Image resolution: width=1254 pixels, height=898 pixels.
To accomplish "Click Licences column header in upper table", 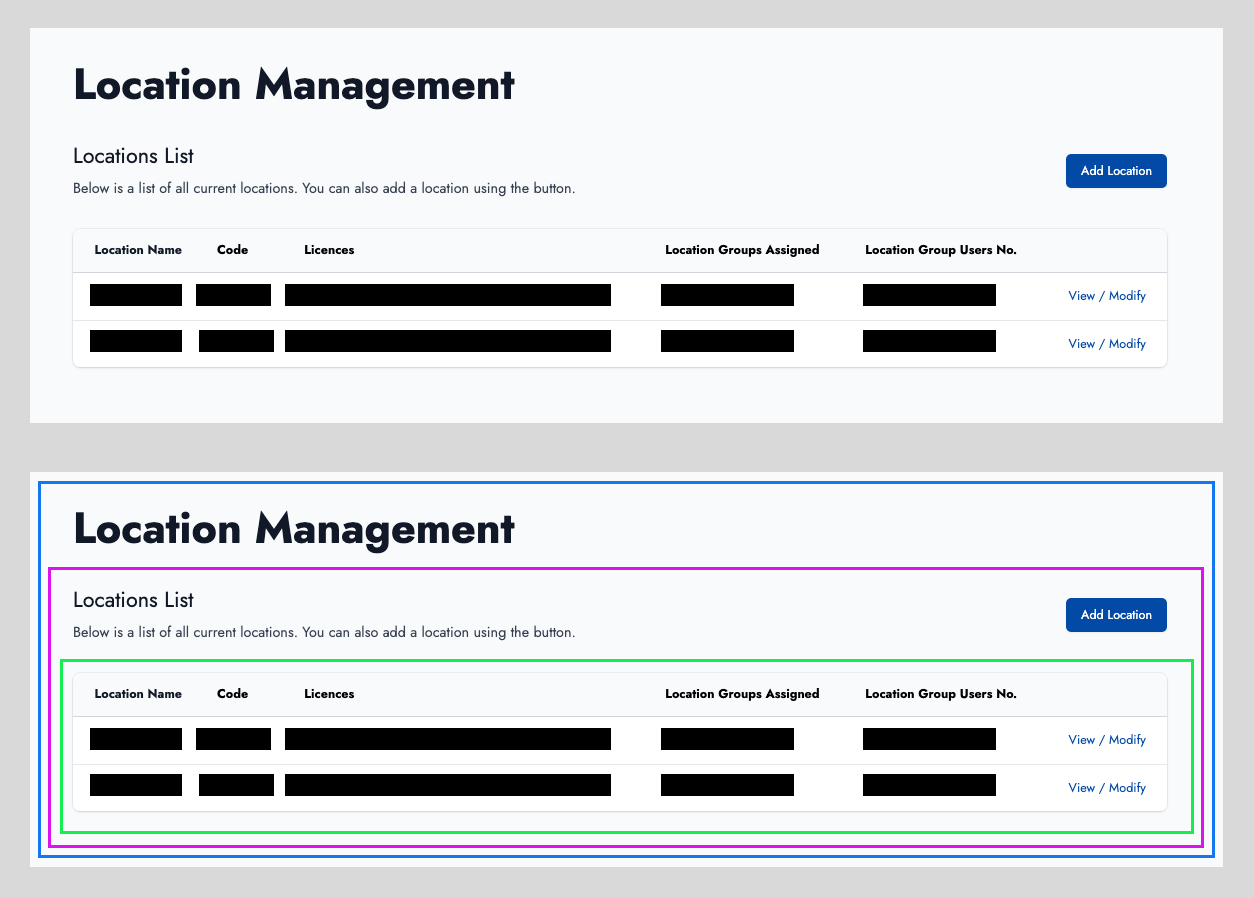I will click(x=329, y=250).
